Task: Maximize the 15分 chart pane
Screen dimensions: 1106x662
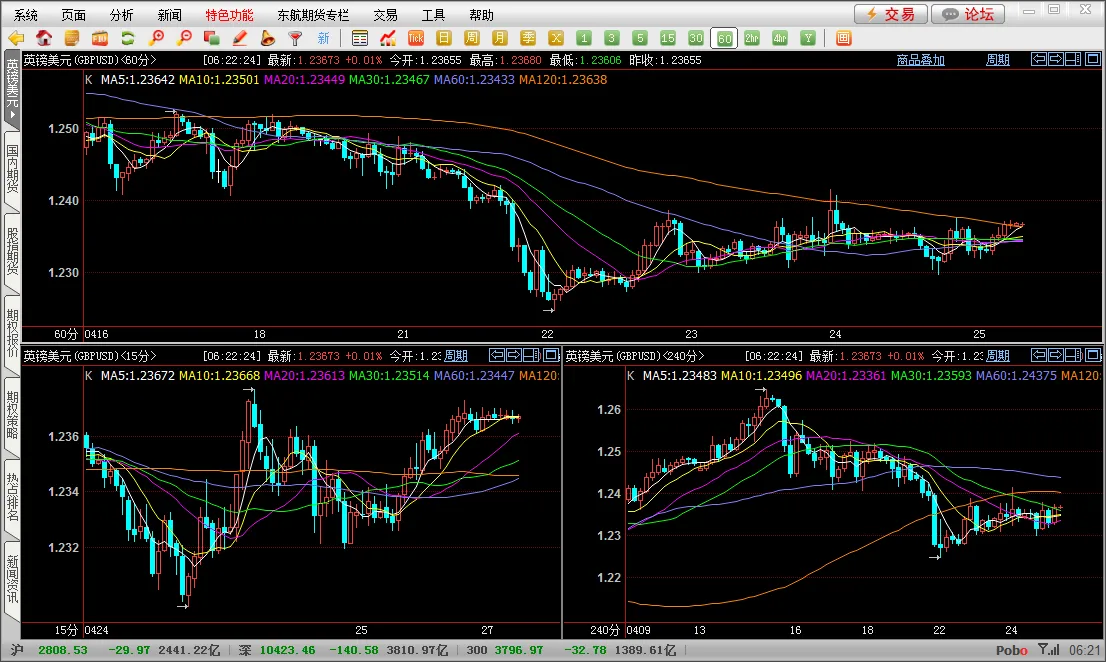Action: [551, 355]
